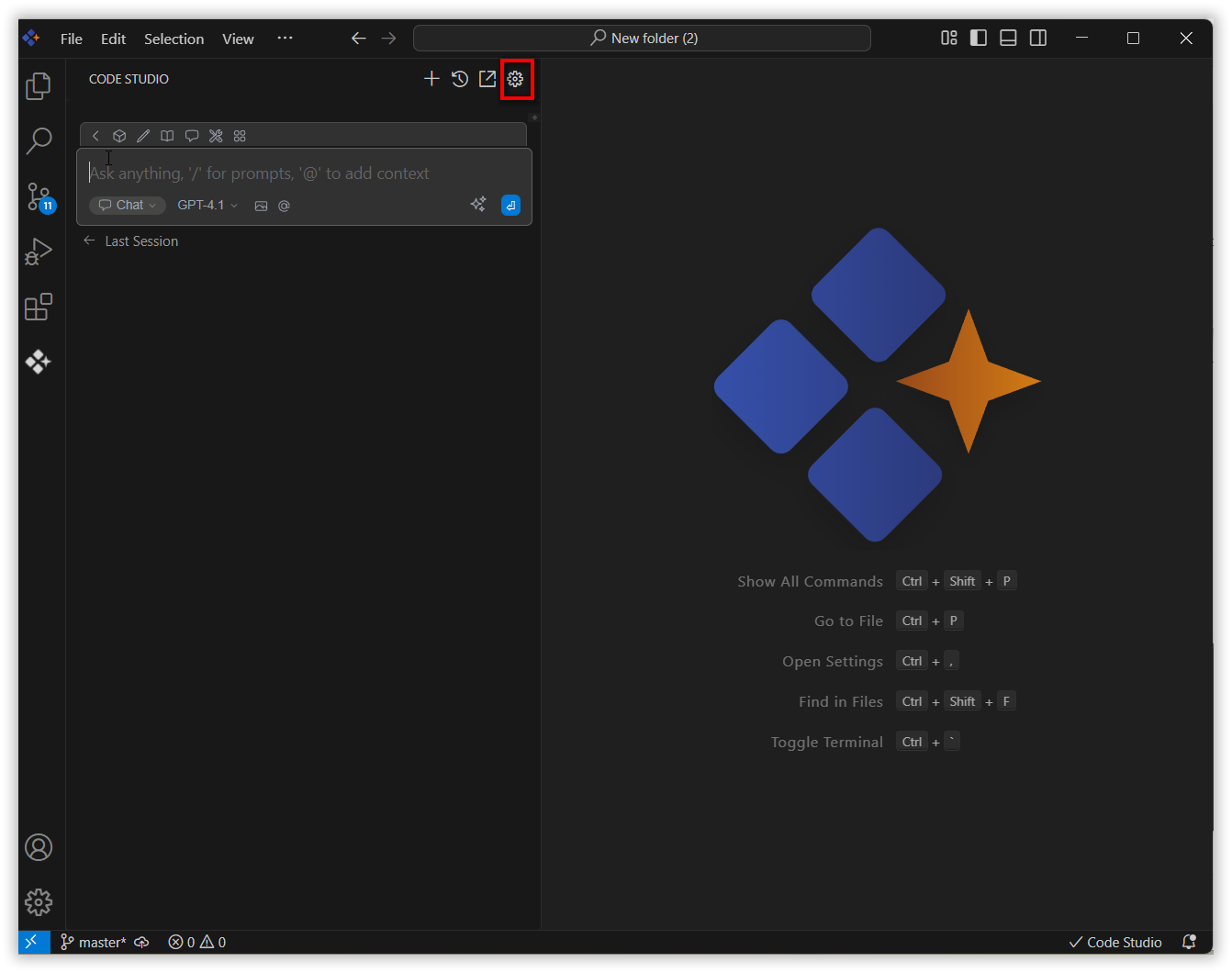Click the four-squares grid icon in chat toolbar
1232x973 pixels.
point(240,136)
